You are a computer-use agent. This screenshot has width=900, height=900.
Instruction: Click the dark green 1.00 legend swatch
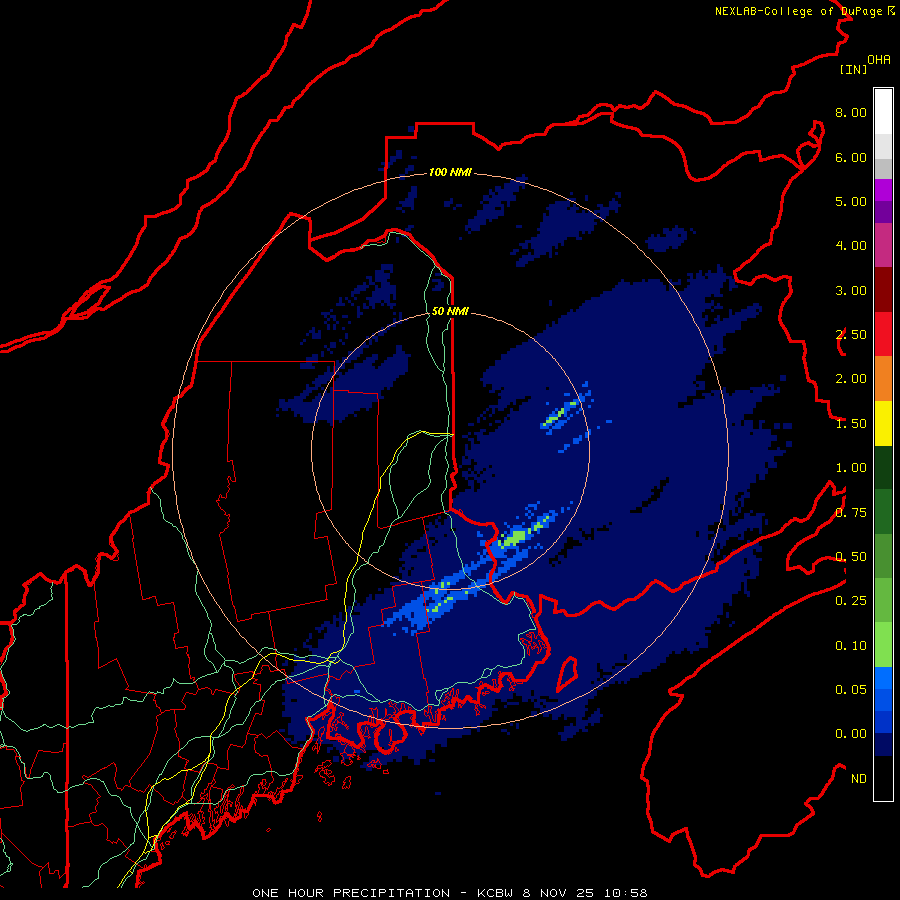pos(883,468)
